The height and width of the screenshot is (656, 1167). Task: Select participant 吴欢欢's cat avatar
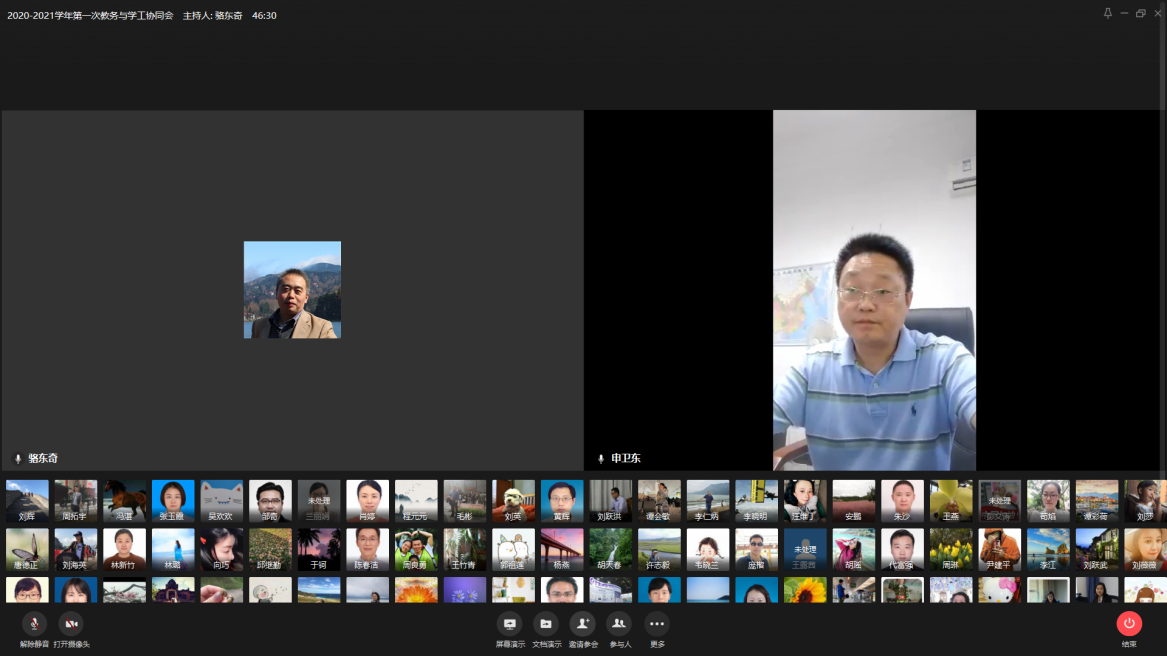coord(222,501)
